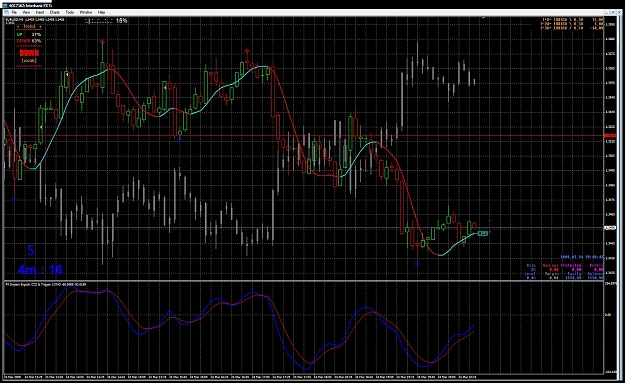Viewport: 625px width, 383px height.
Task: Click the chart shift triangle marker at top
Action: pyautogui.click(x=483, y=18)
